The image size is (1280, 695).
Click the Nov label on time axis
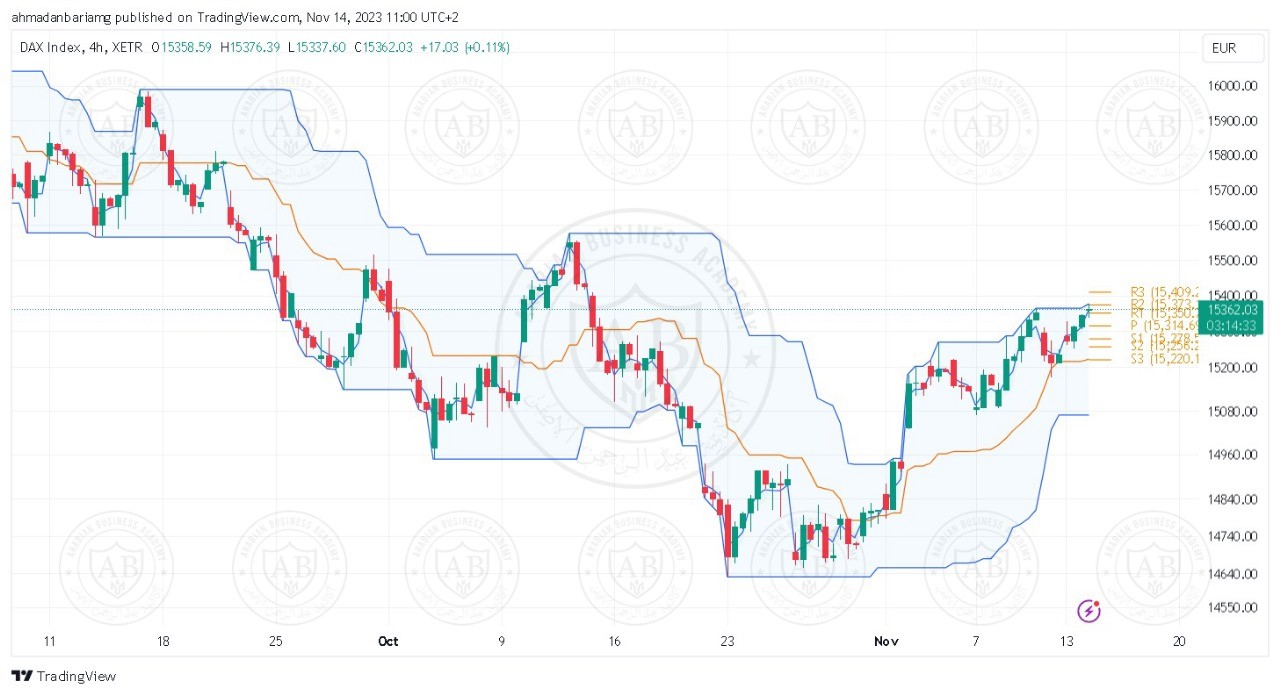(888, 641)
